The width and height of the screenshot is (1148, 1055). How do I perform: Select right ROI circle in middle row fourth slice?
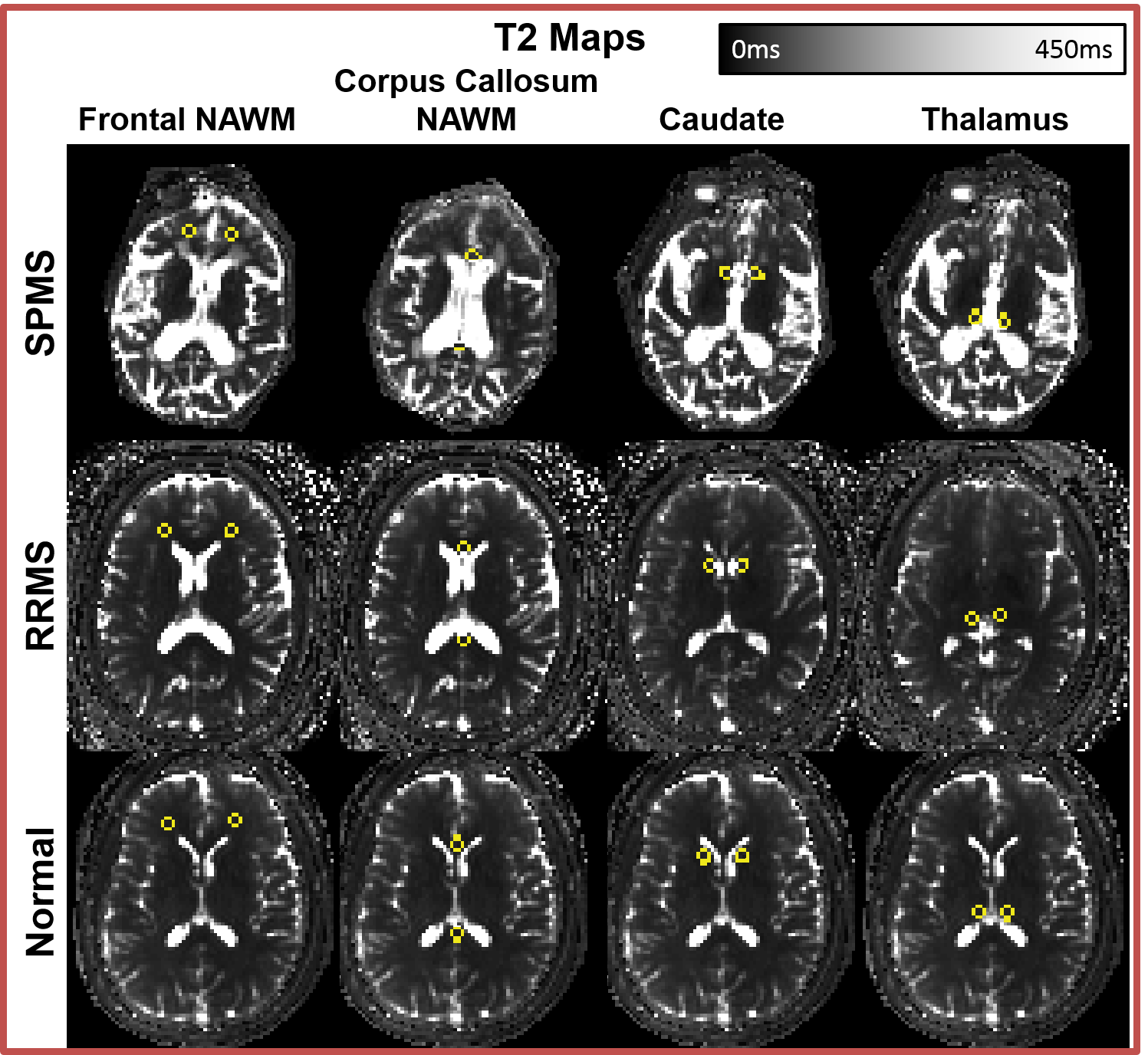click(x=1000, y=614)
